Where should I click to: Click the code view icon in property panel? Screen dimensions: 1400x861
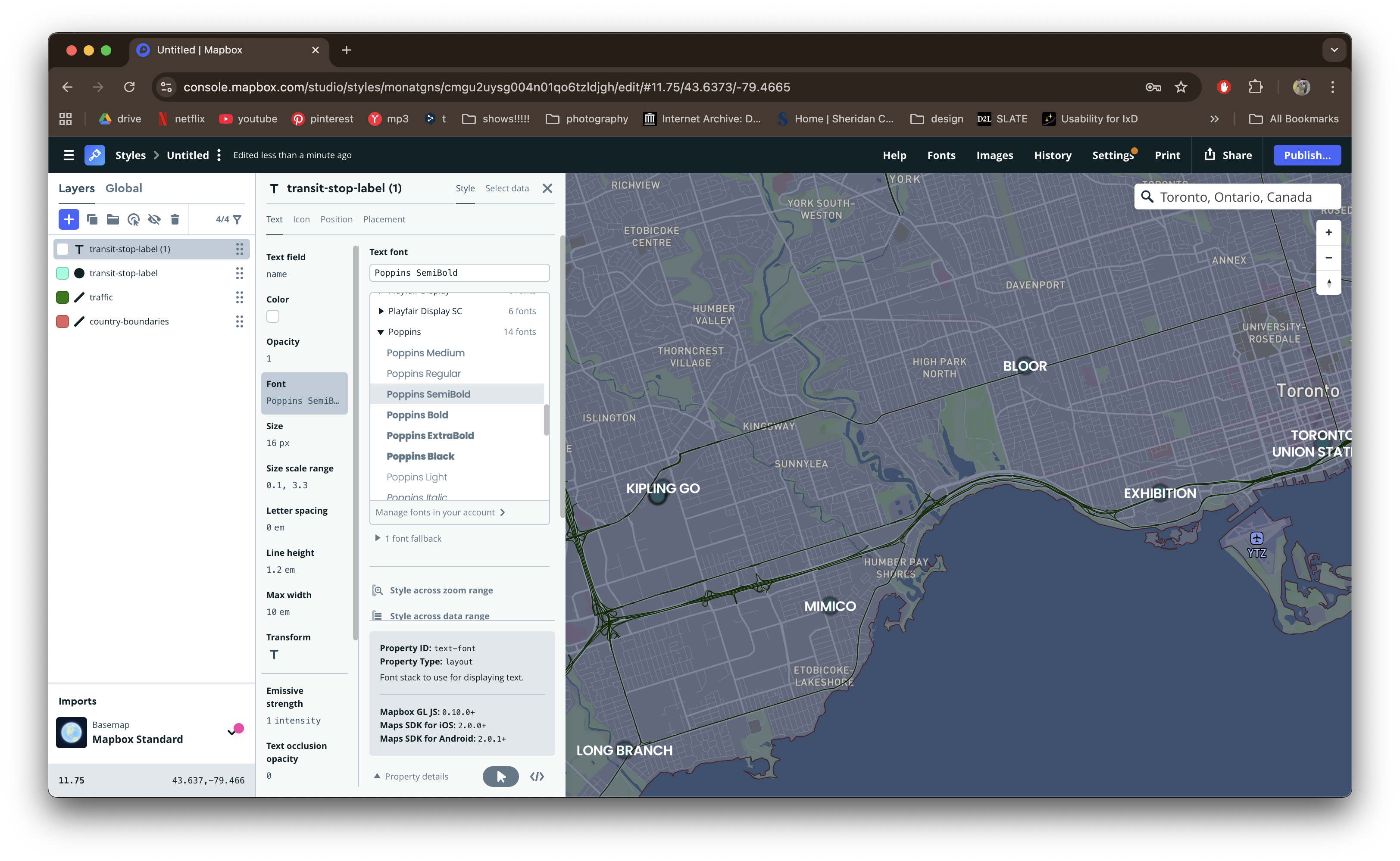[x=537, y=776]
